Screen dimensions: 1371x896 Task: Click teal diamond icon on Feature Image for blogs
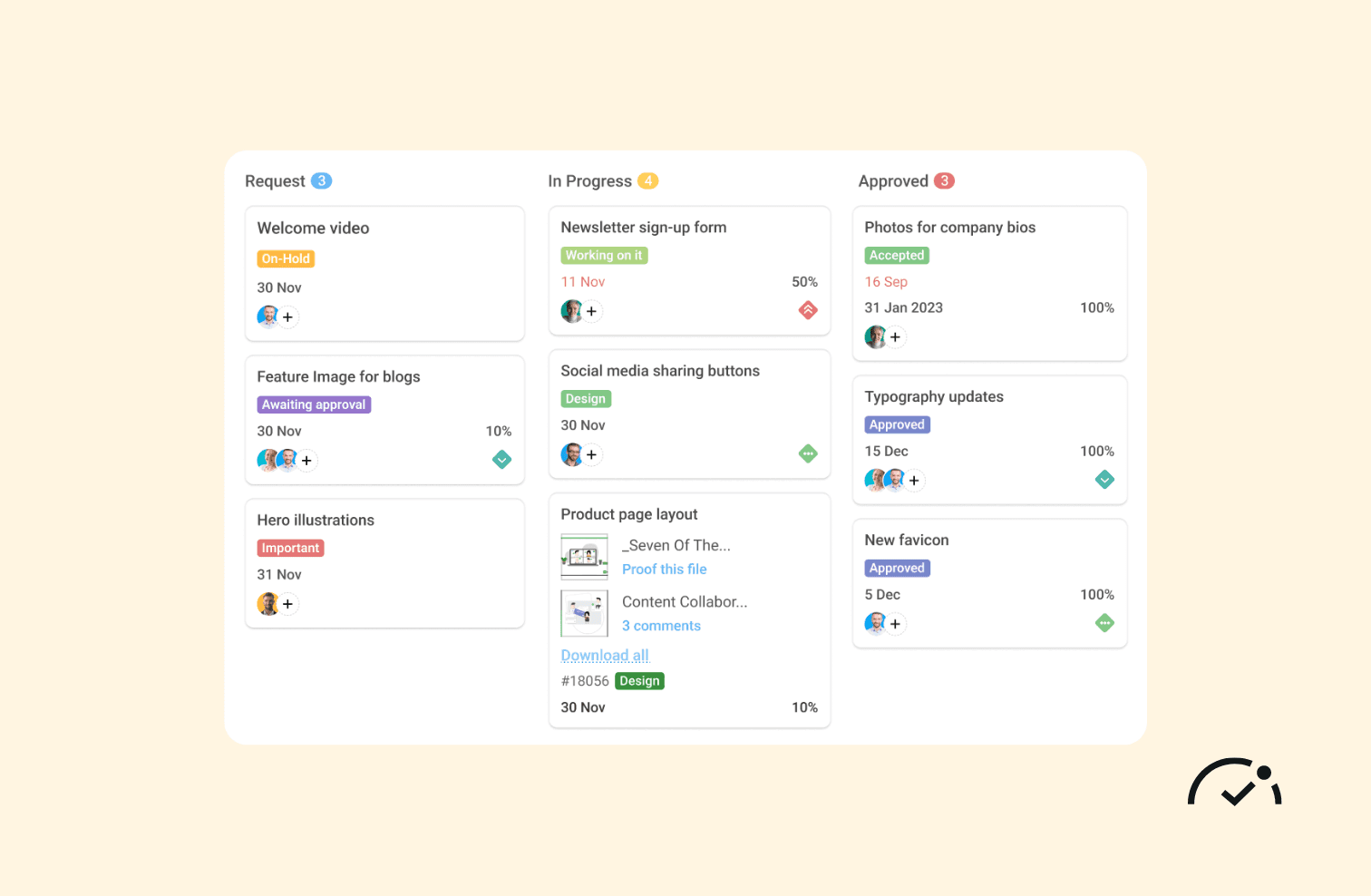coord(501,460)
